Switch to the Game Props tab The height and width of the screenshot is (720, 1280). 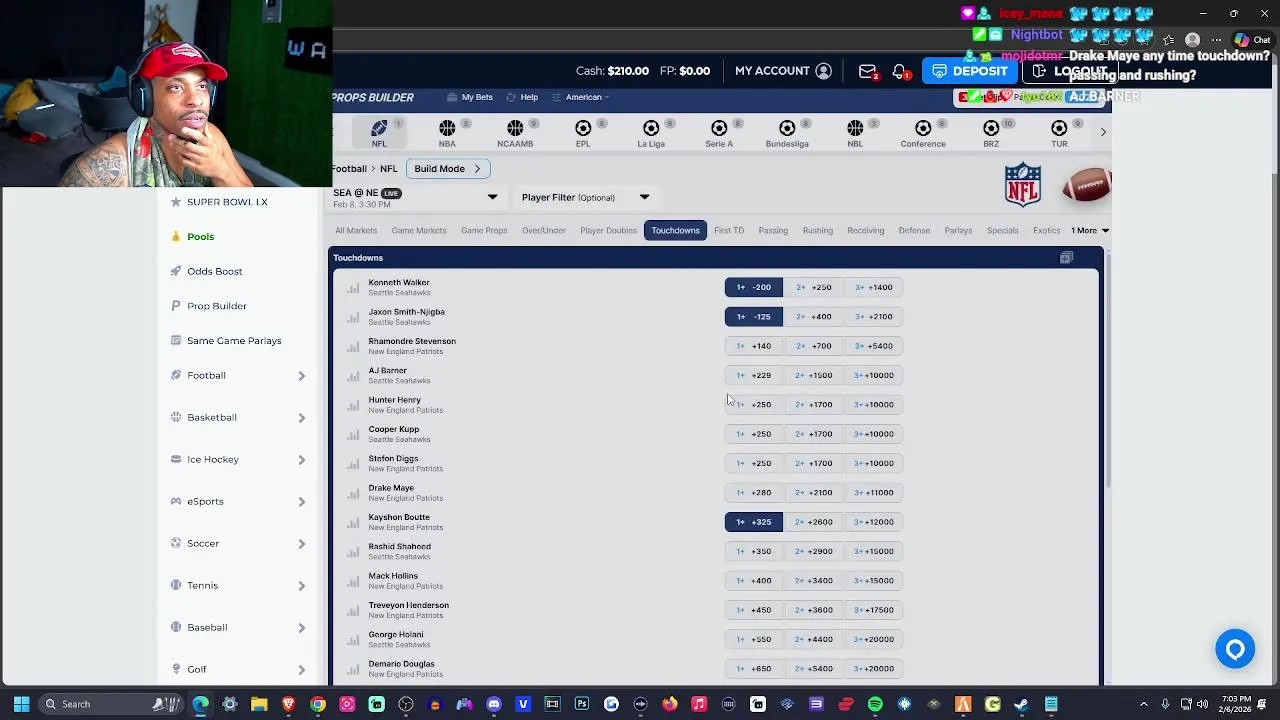point(484,231)
